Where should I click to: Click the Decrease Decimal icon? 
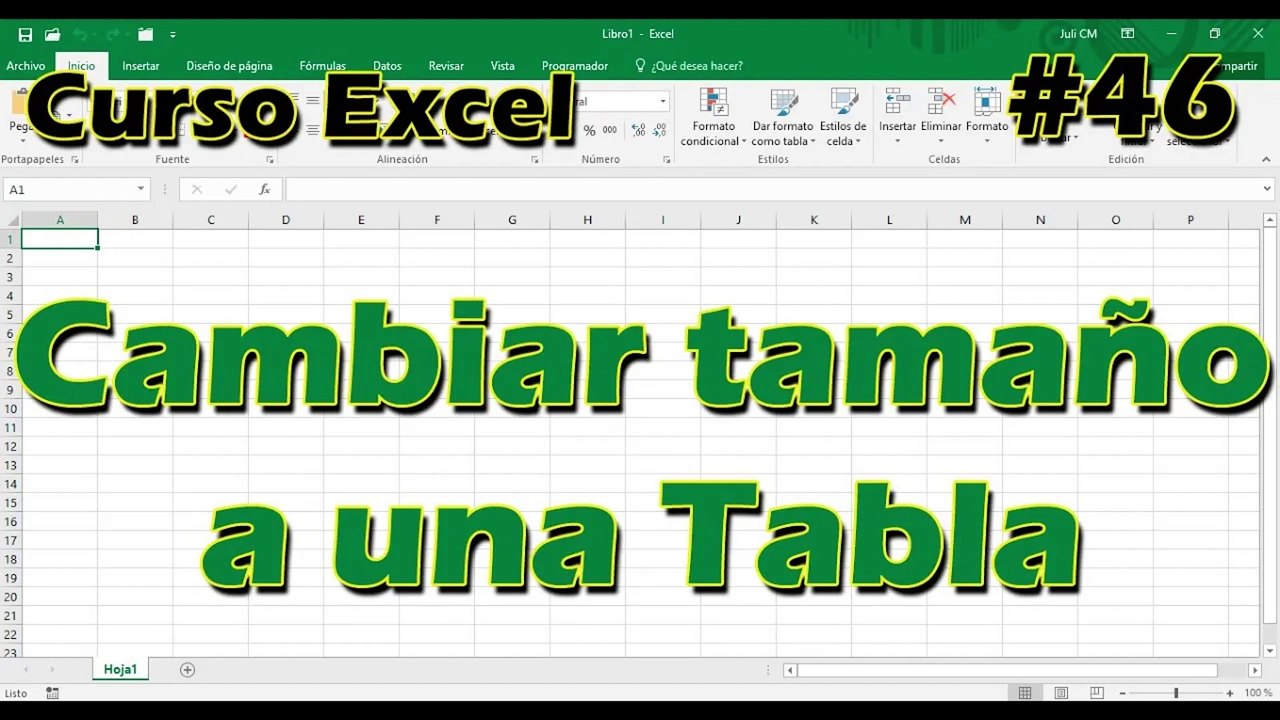pos(661,130)
